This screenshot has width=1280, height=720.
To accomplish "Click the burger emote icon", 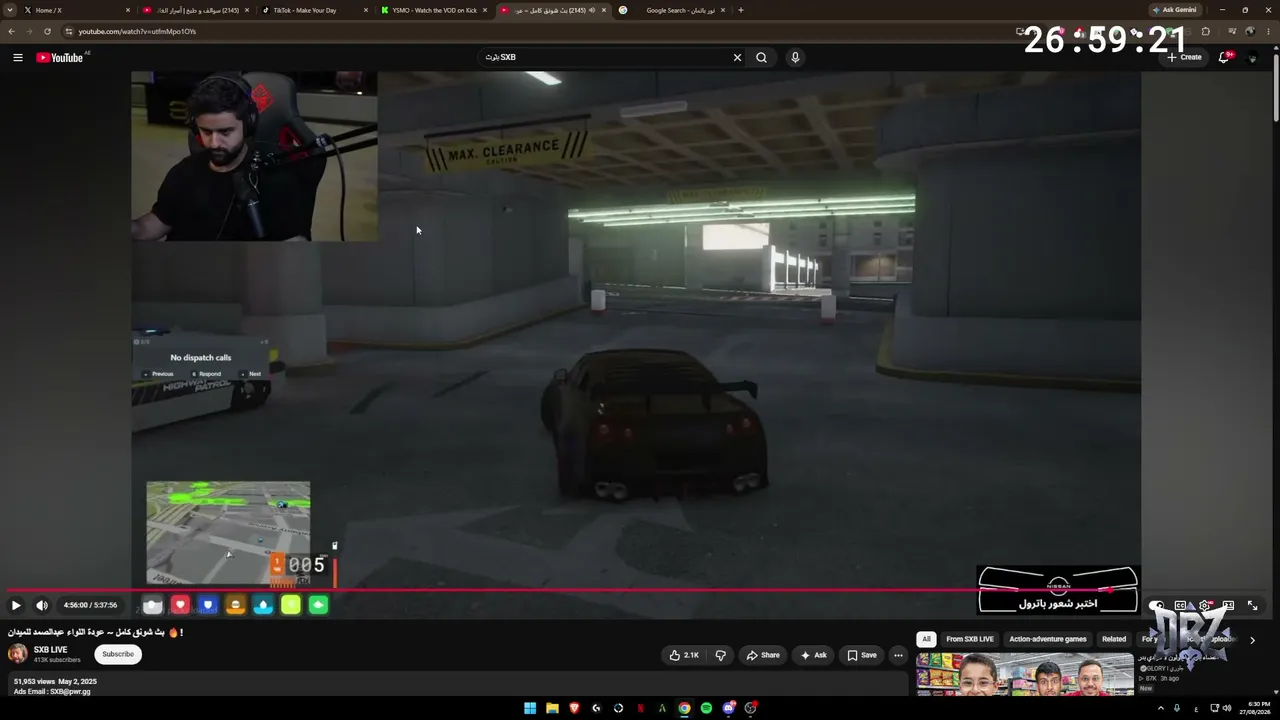I will point(235,605).
